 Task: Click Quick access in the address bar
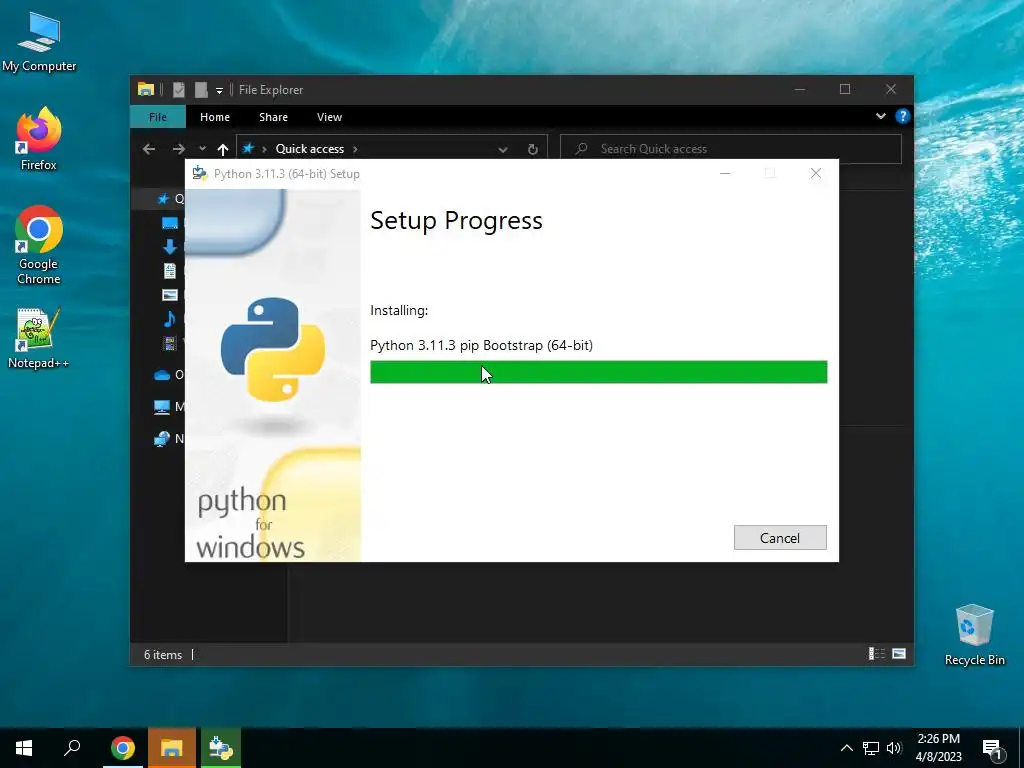pos(310,149)
